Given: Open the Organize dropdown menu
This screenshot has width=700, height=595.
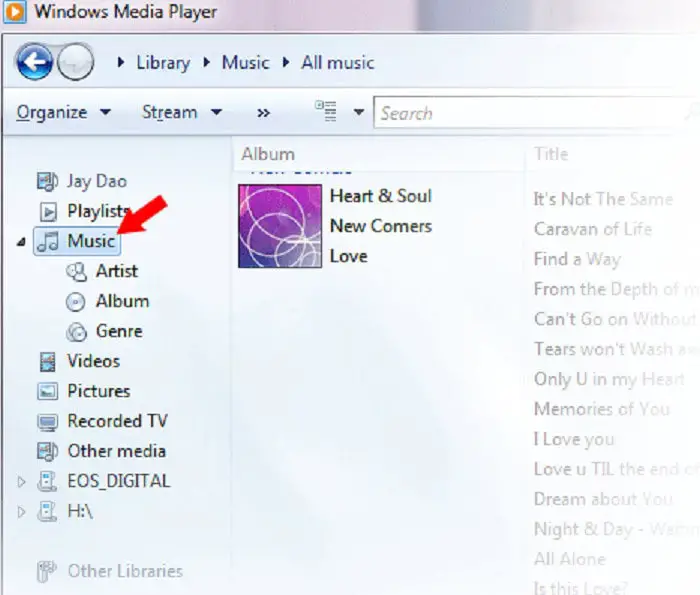Looking at the screenshot, I should [63, 112].
